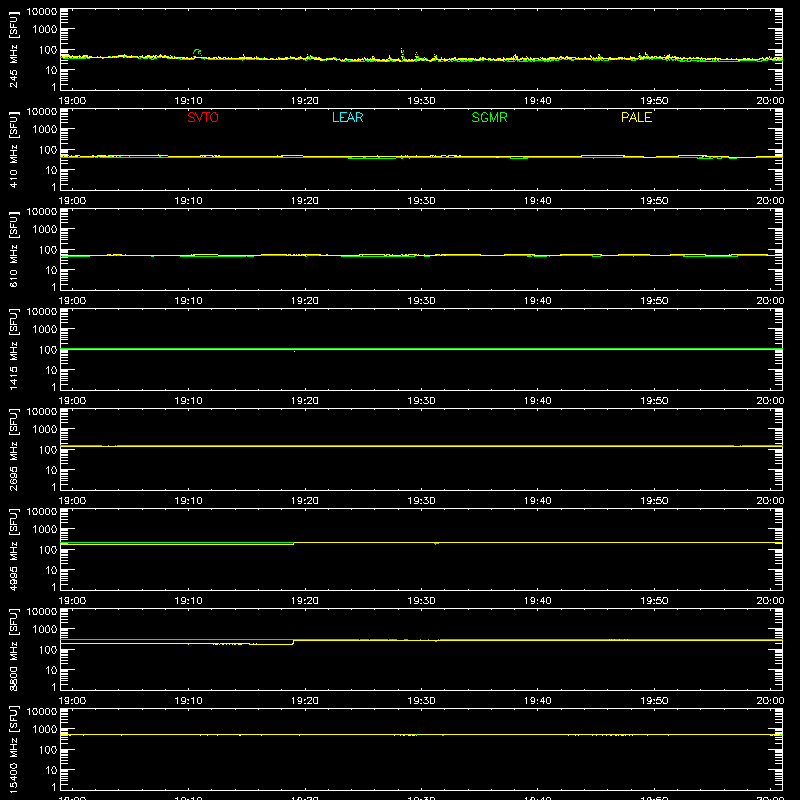This screenshot has height=800, width=800.
Task: Click the 19:40 time label of the 410 MHz plot
Action: coord(538,201)
